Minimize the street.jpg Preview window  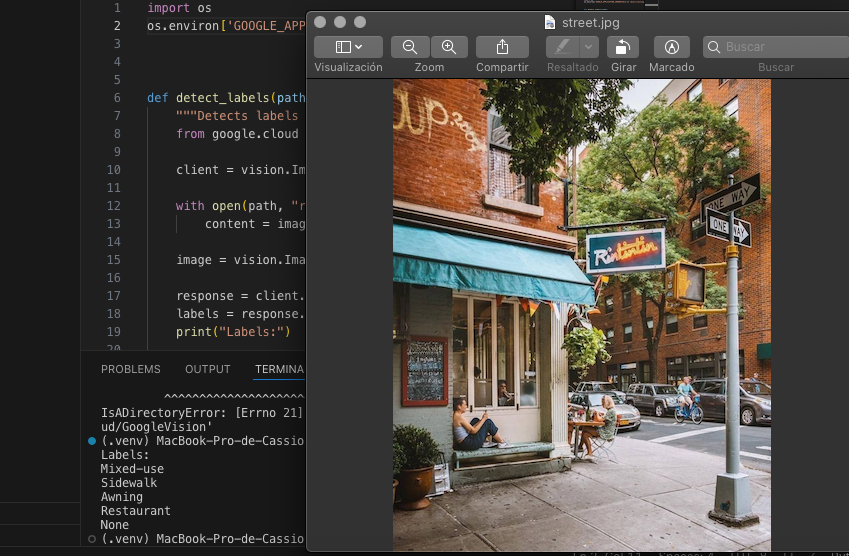point(341,22)
